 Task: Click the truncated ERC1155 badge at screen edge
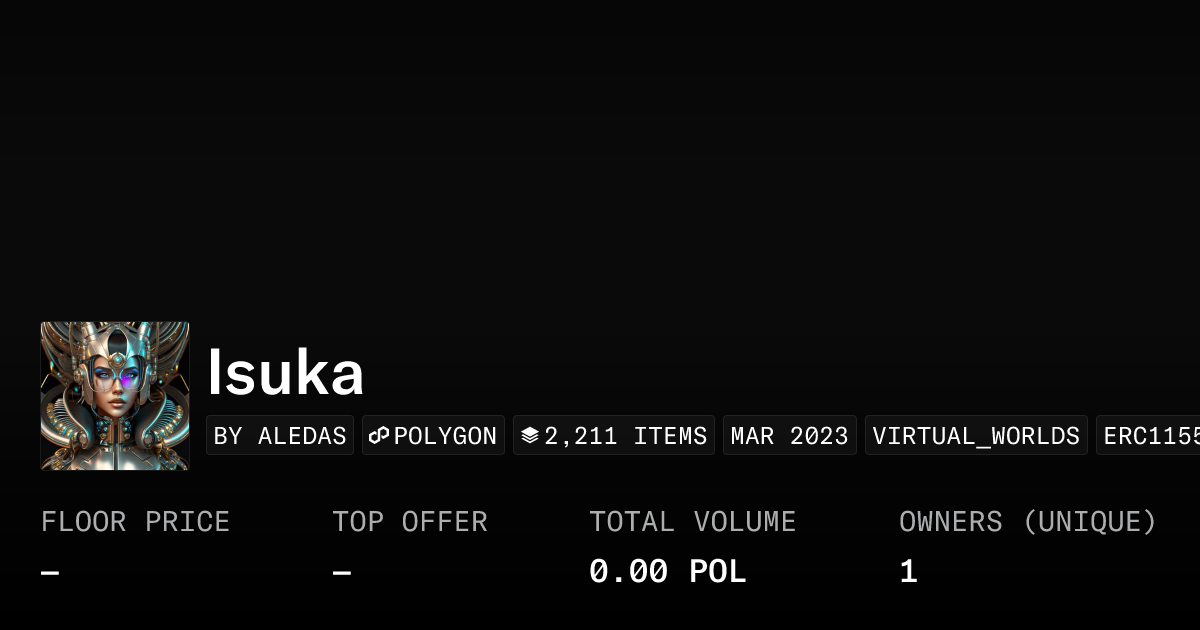tap(1148, 435)
